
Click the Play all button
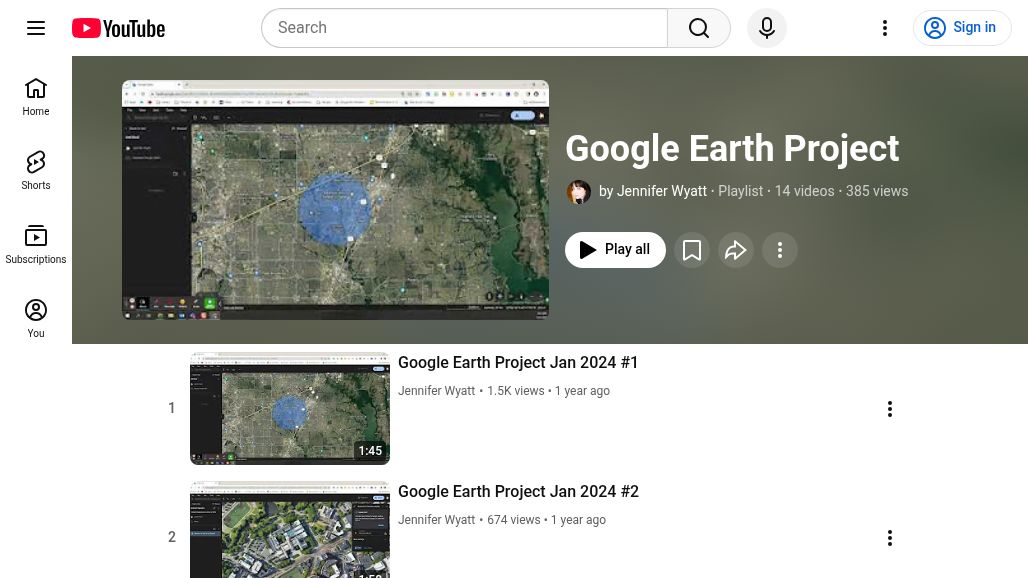615,249
